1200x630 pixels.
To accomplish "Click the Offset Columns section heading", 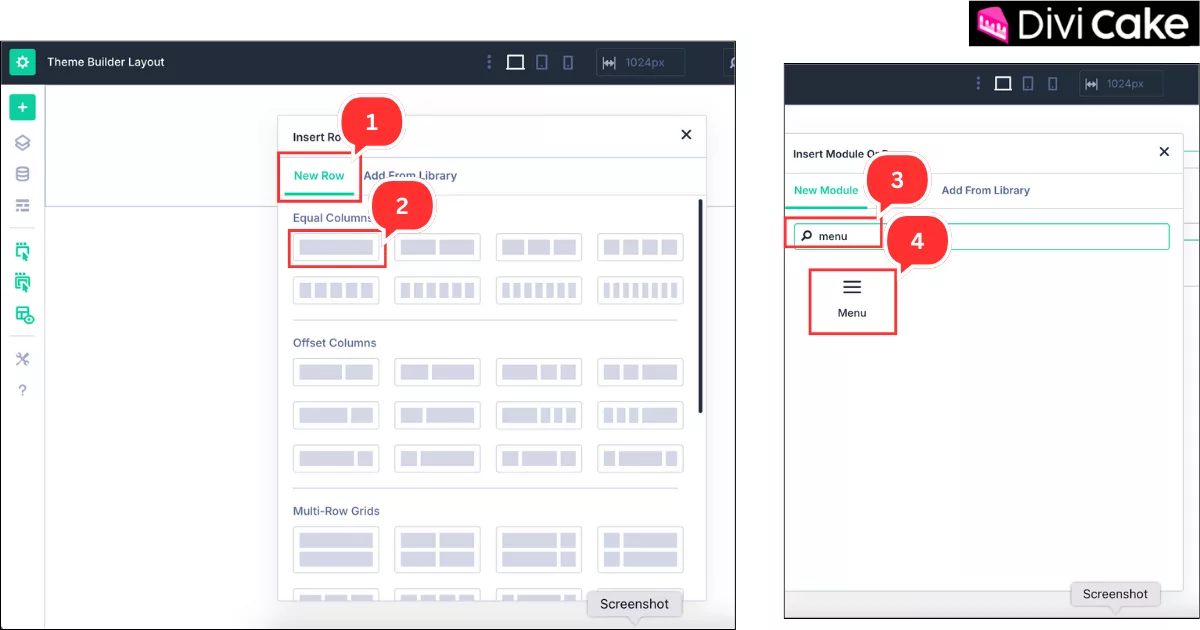I will [x=335, y=343].
